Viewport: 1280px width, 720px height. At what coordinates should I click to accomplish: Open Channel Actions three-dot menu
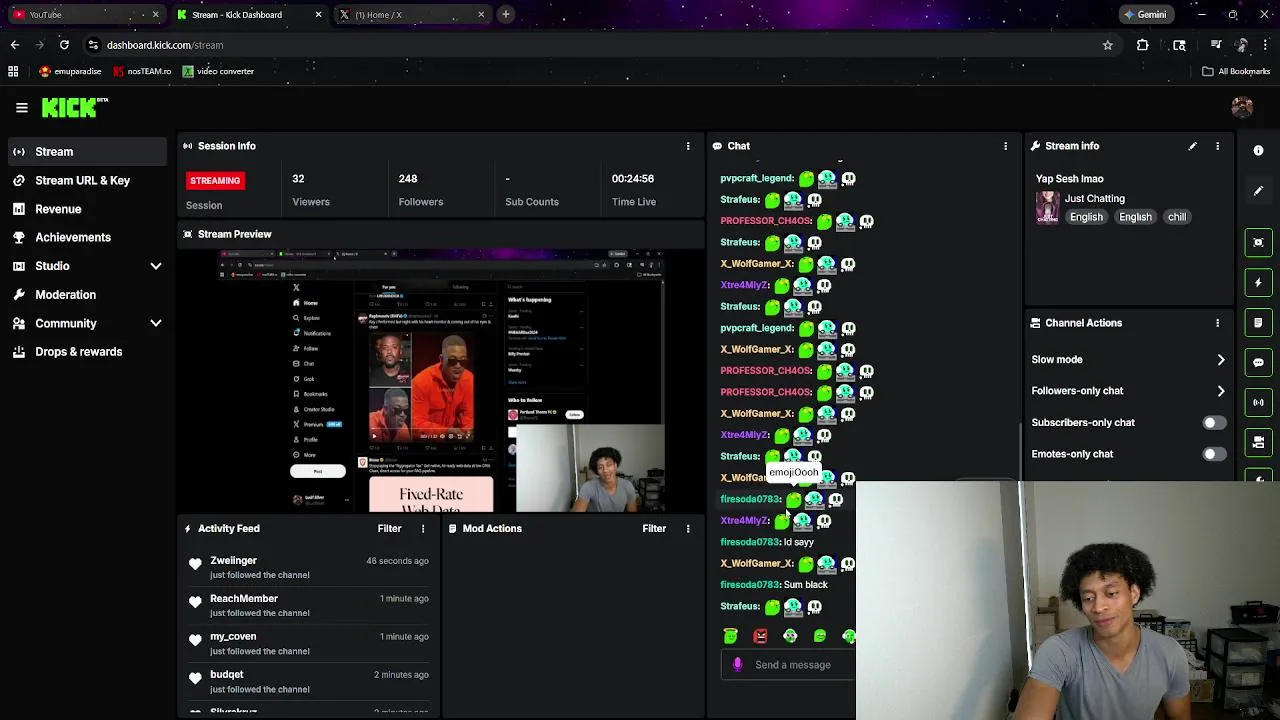[x=1217, y=323]
